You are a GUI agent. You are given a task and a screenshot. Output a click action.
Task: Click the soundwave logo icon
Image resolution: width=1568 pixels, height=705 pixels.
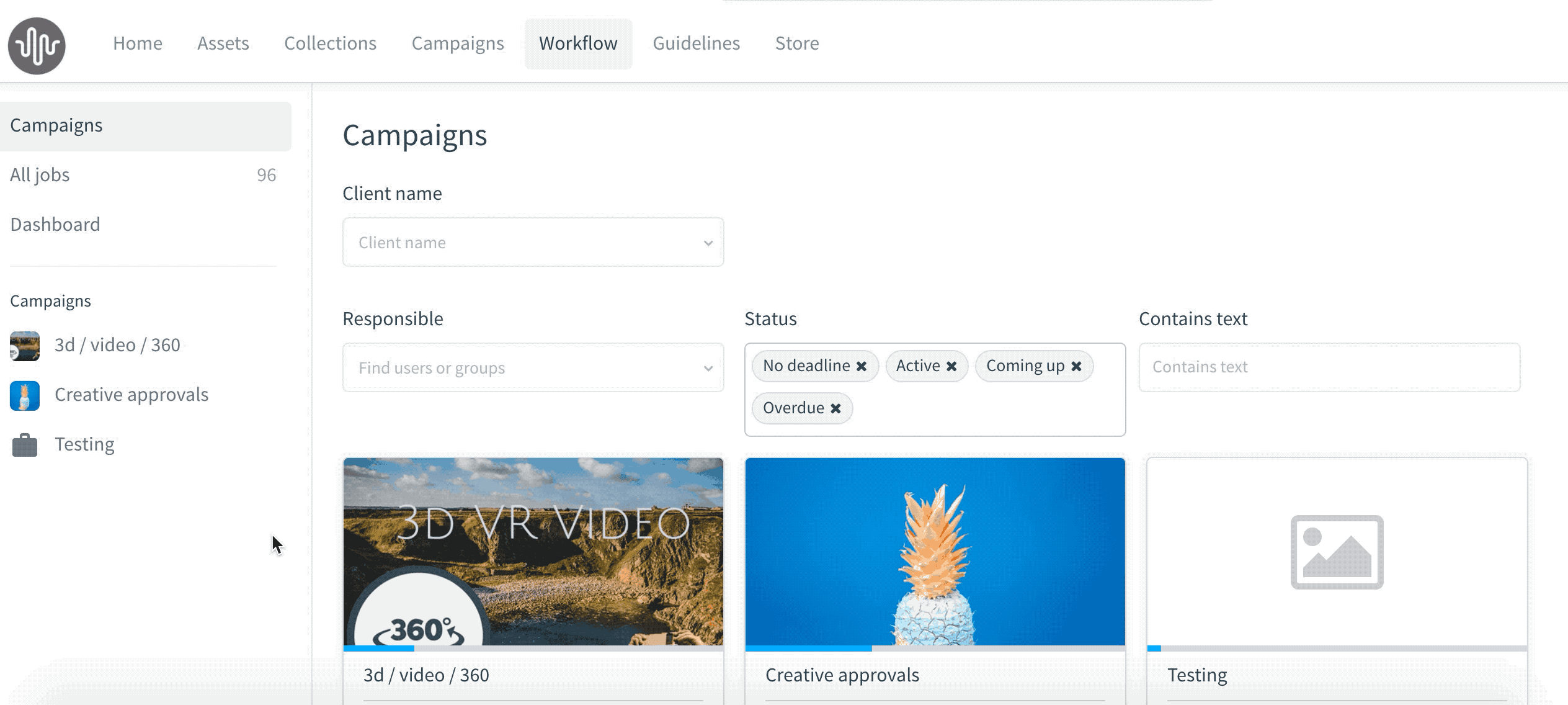point(37,45)
